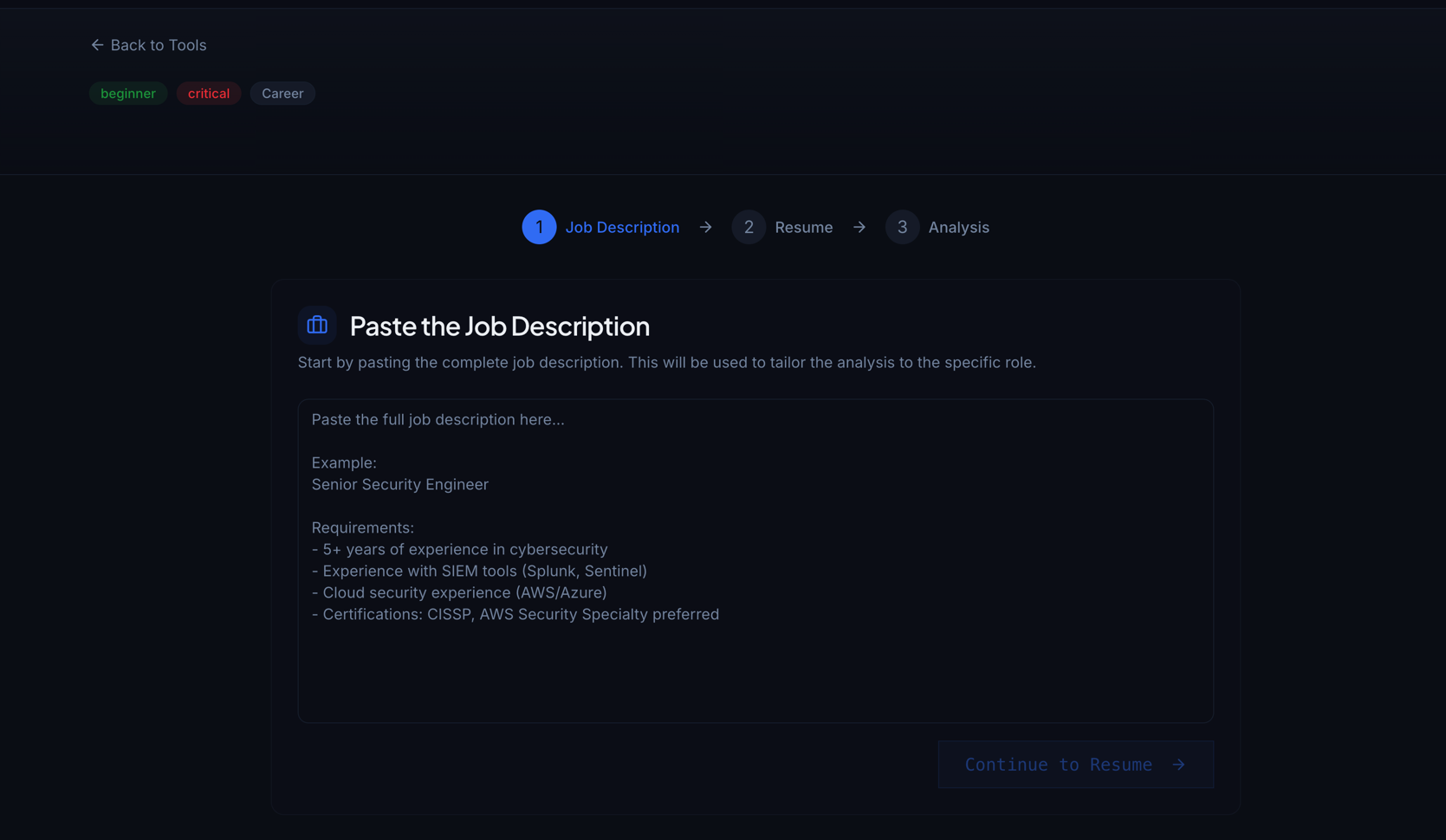Open the Resume step label
The height and width of the screenshot is (840, 1446).
804,227
